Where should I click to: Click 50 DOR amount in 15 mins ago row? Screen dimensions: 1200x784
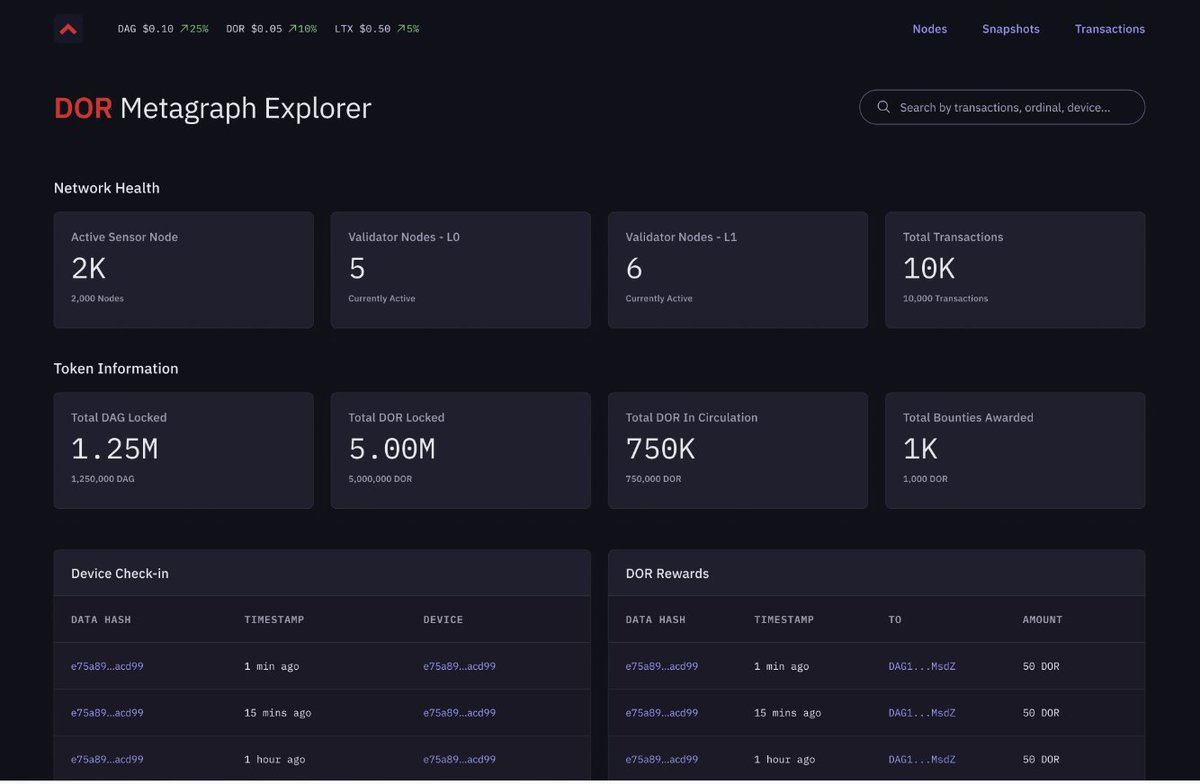1041,713
